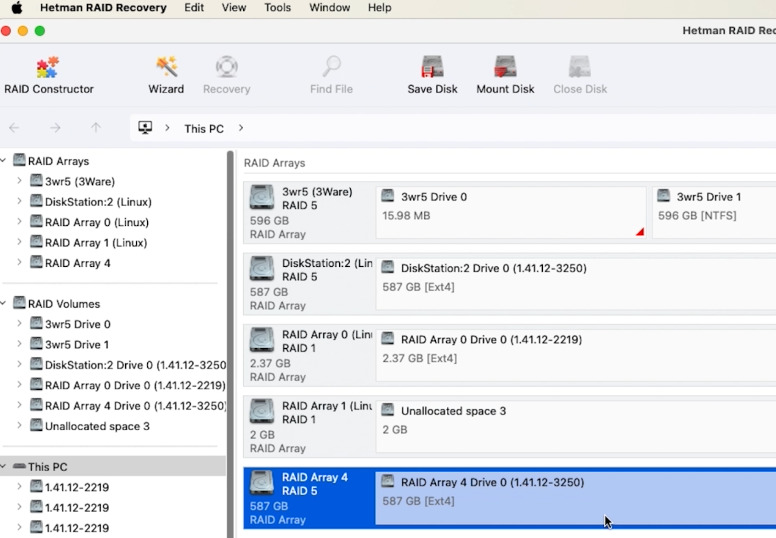Viewport: 776px width, 538px height.
Task: Select 3wr5 Drive 0 in the tree
Action: point(78,324)
